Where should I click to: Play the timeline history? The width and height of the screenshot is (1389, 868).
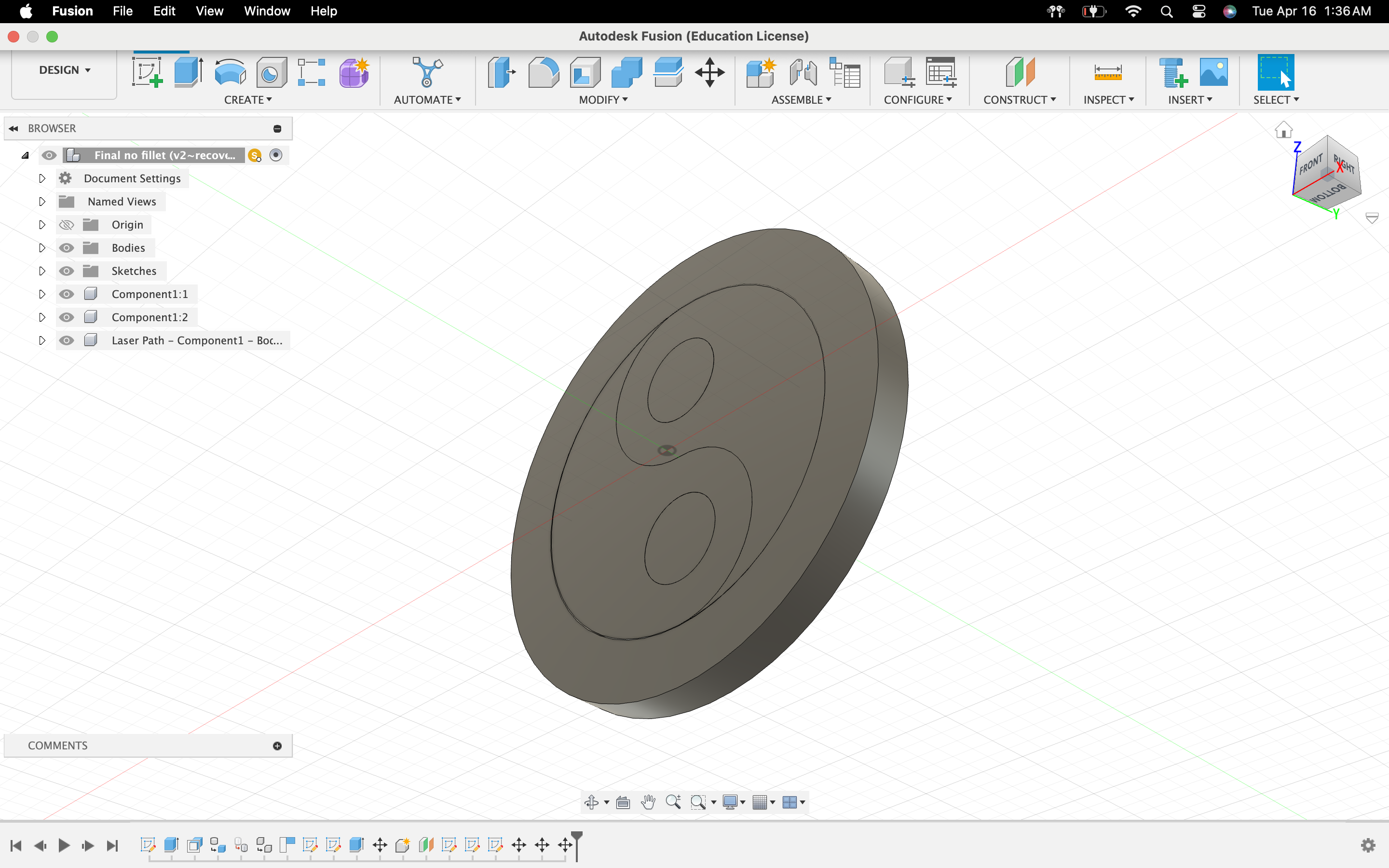[x=64, y=845]
